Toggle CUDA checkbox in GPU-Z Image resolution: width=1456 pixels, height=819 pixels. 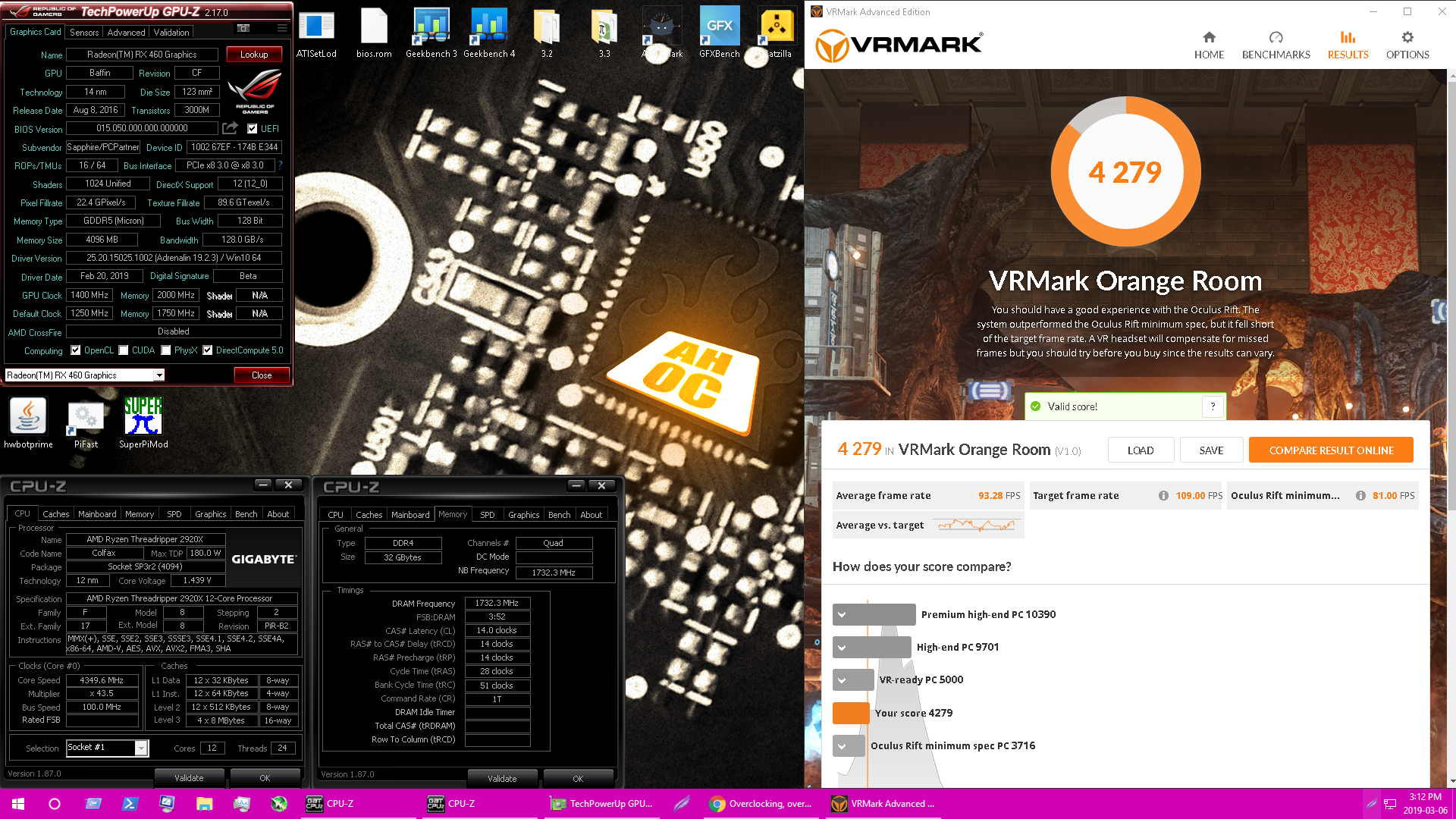click(x=123, y=350)
